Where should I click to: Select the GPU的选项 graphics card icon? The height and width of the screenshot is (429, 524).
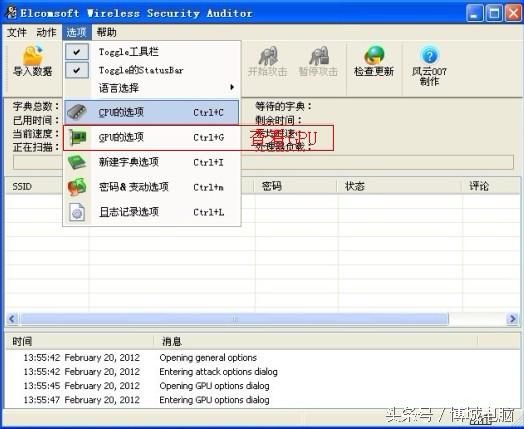[77, 137]
